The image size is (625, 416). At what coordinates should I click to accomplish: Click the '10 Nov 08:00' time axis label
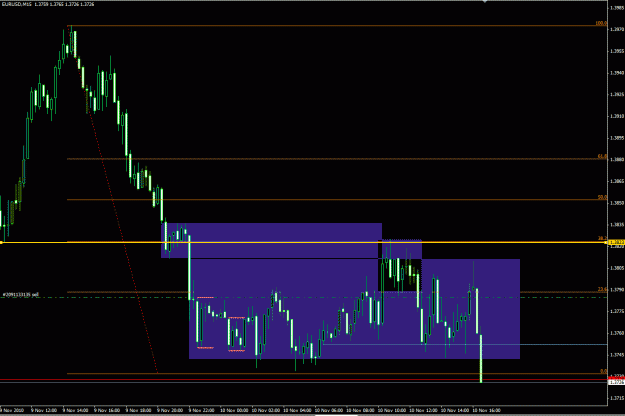tap(360, 410)
